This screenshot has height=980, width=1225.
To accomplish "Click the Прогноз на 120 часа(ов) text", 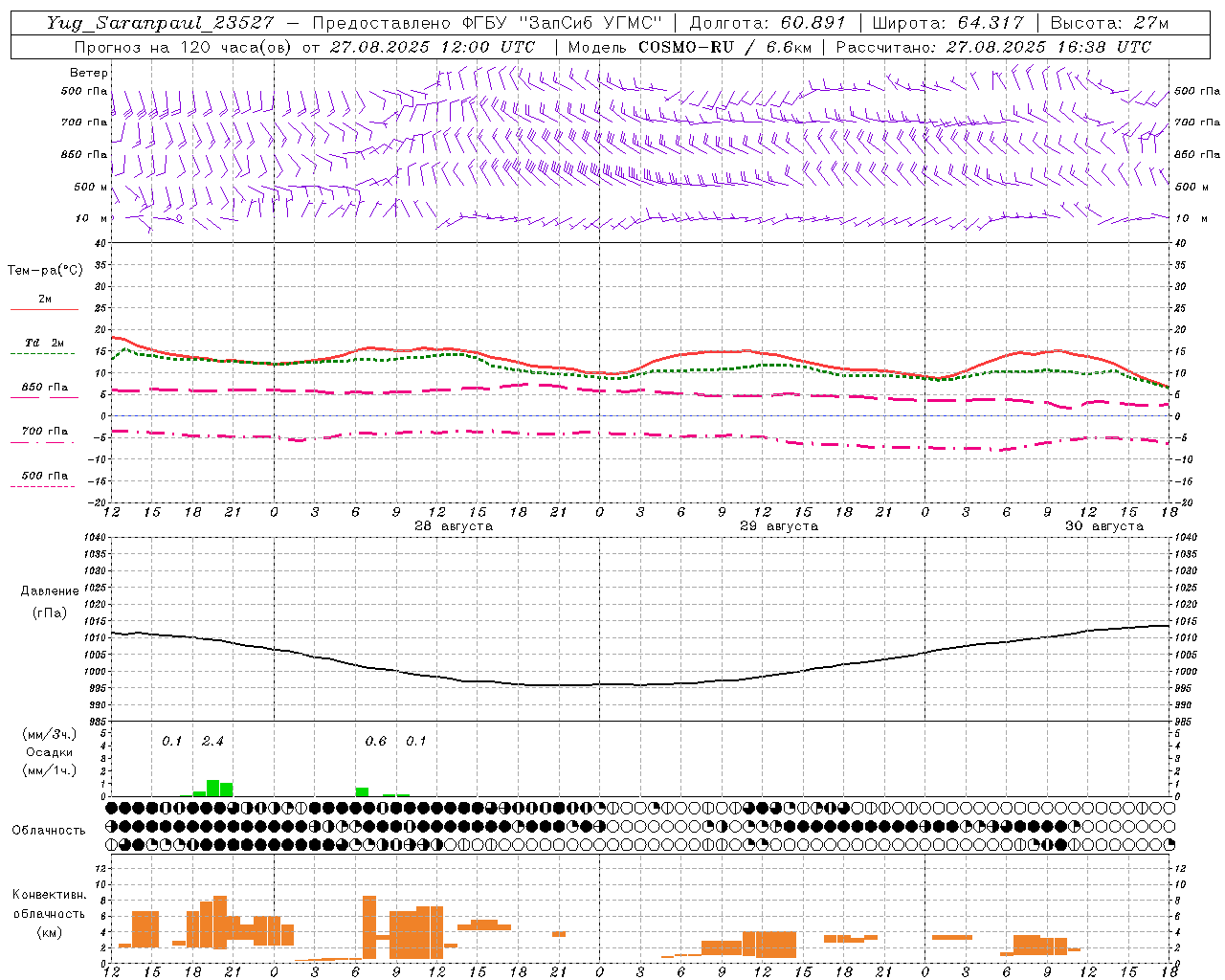I will [x=185, y=47].
